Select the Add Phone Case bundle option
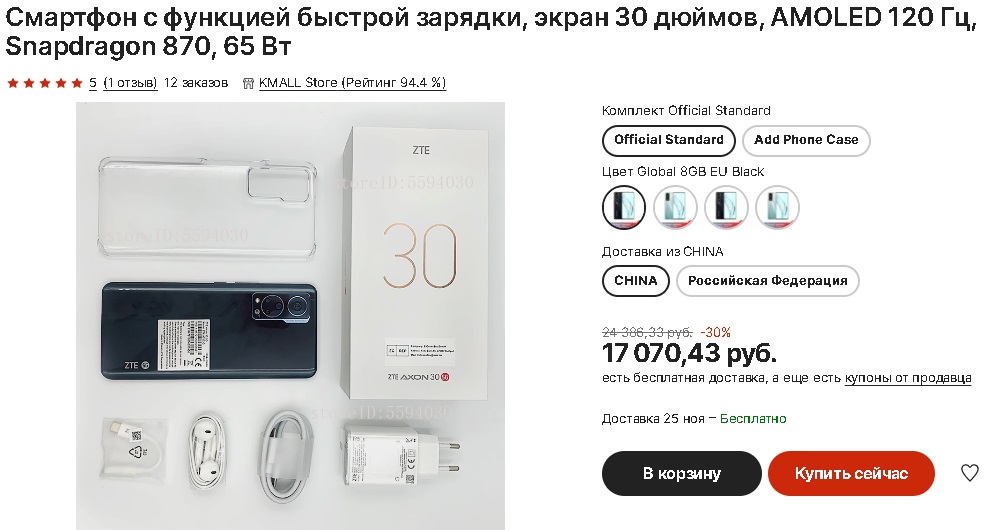Image resolution: width=1001 pixels, height=530 pixels. coord(806,140)
